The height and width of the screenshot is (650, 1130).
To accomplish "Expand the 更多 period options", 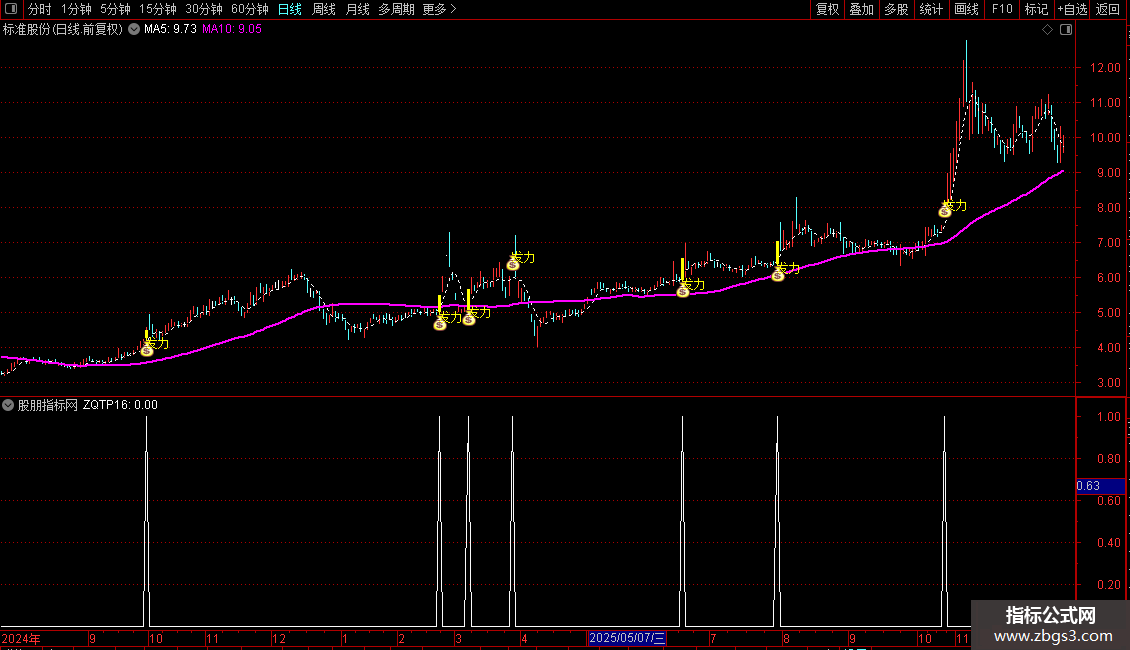I will [x=439, y=9].
